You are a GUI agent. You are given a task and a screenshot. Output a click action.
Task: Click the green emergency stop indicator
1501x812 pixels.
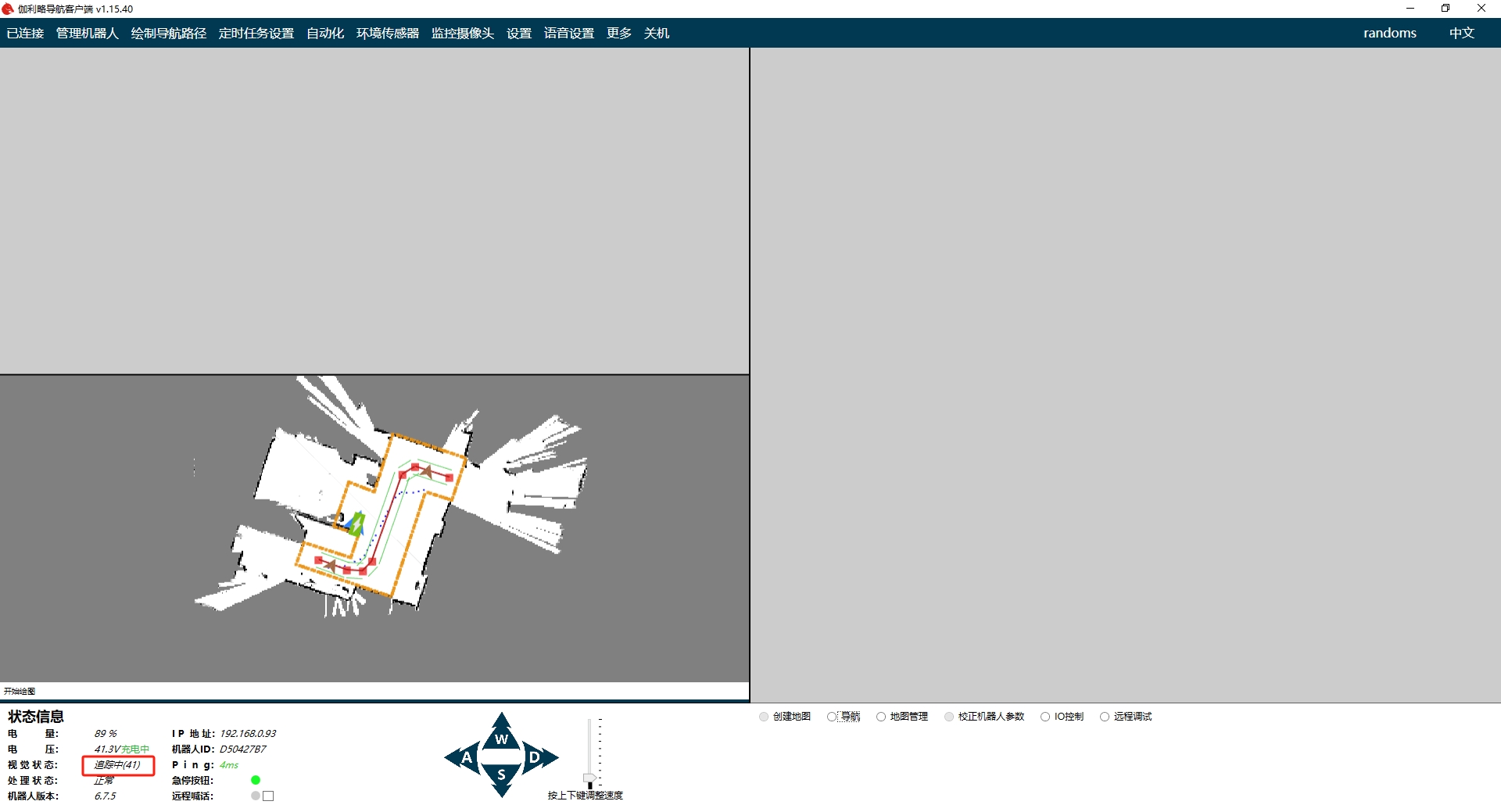point(256,780)
